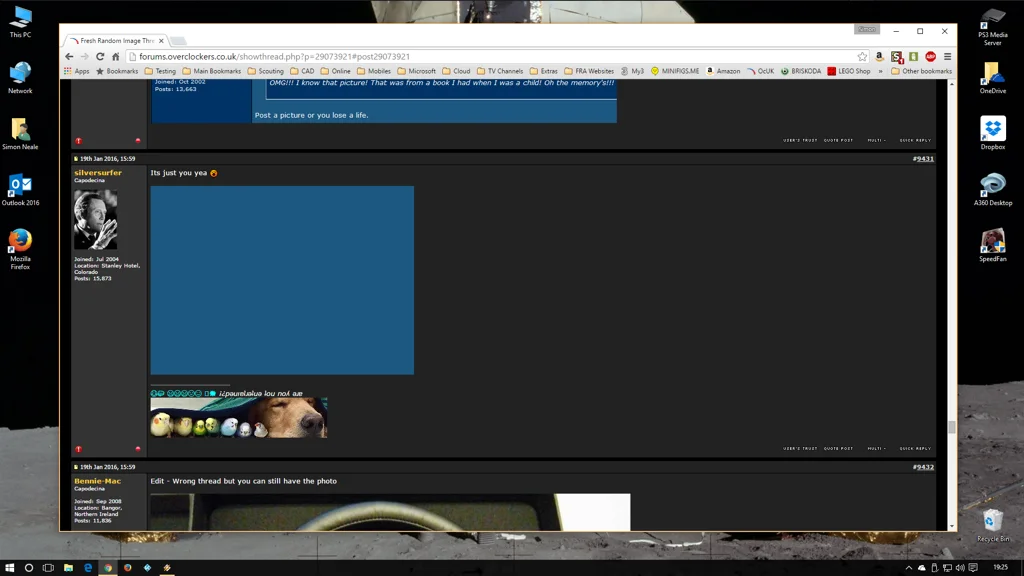This screenshot has width=1024, height=576.
Task: Open silversurfer's user profile name
Action: tap(98, 173)
